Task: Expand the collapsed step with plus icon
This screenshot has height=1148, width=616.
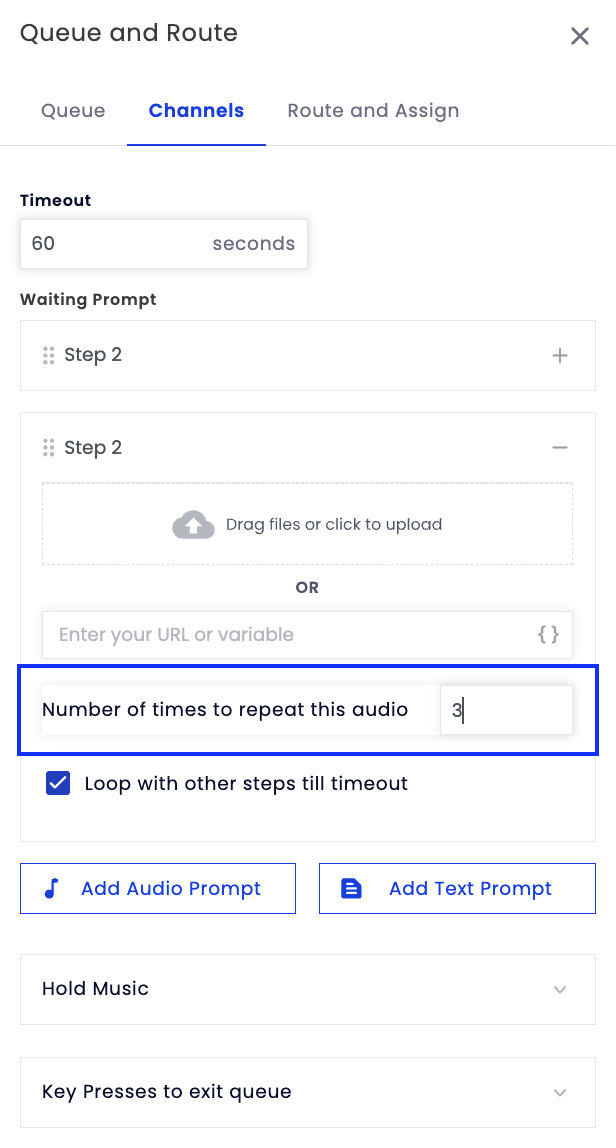Action: [560, 355]
